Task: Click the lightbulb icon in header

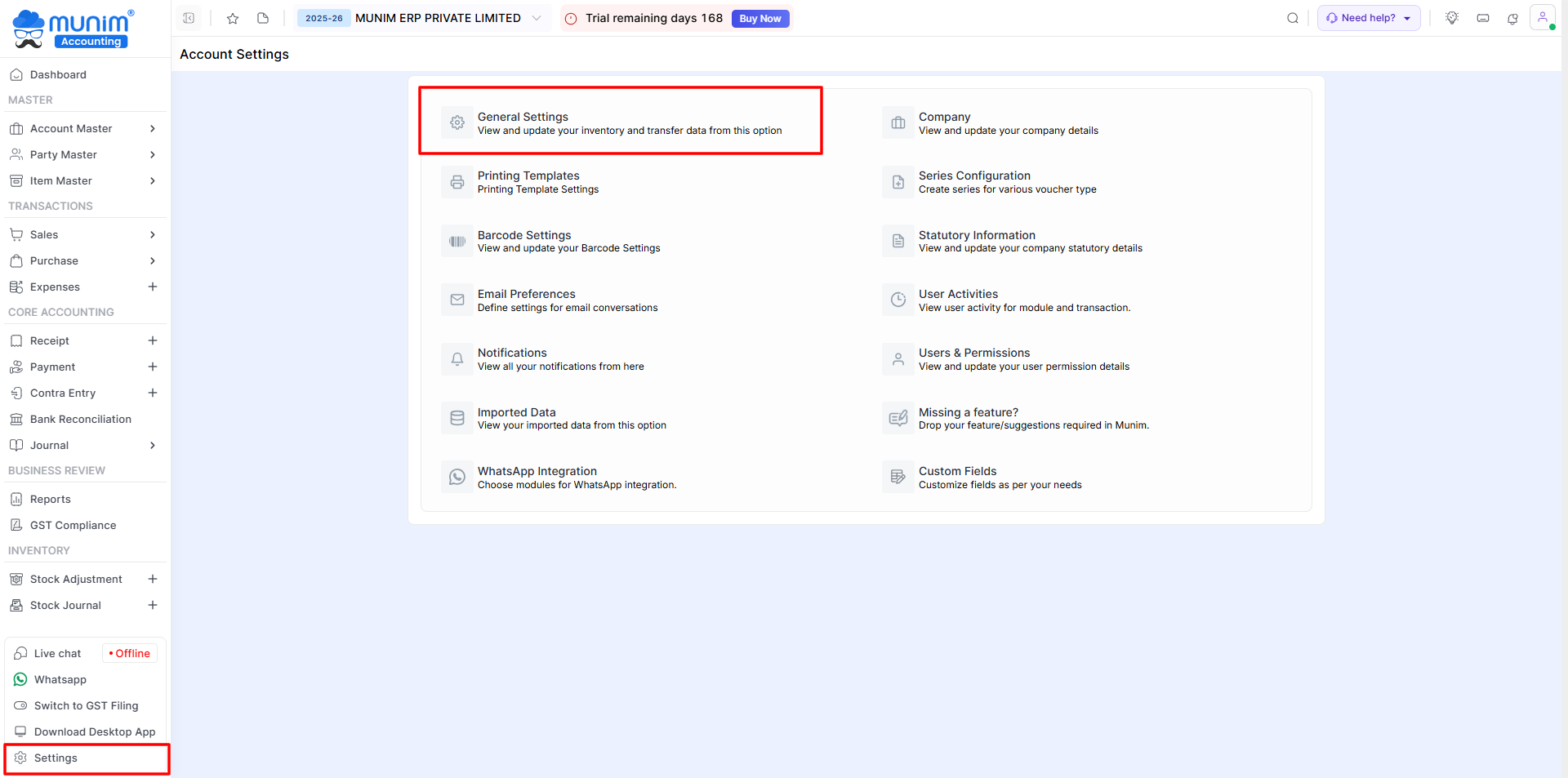Action: tap(1451, 18)
